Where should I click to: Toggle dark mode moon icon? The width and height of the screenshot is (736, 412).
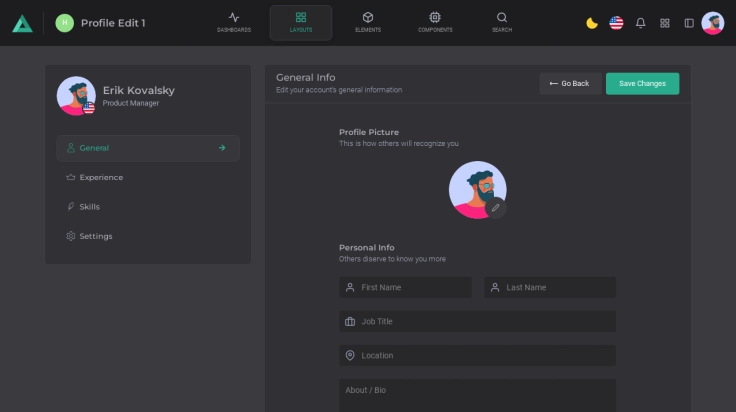(592, 23)
